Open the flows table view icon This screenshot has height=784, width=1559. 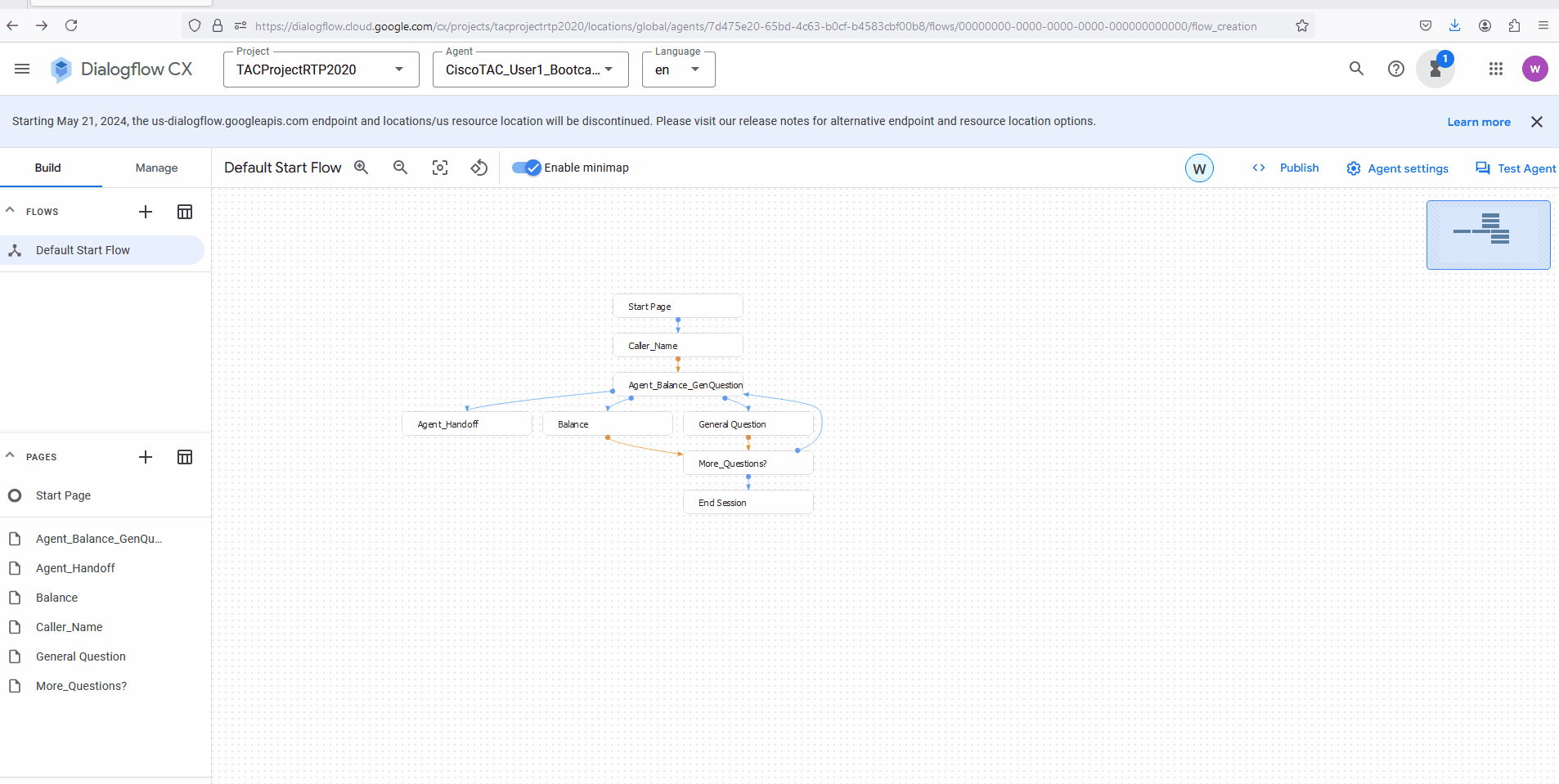coord(185,212)
